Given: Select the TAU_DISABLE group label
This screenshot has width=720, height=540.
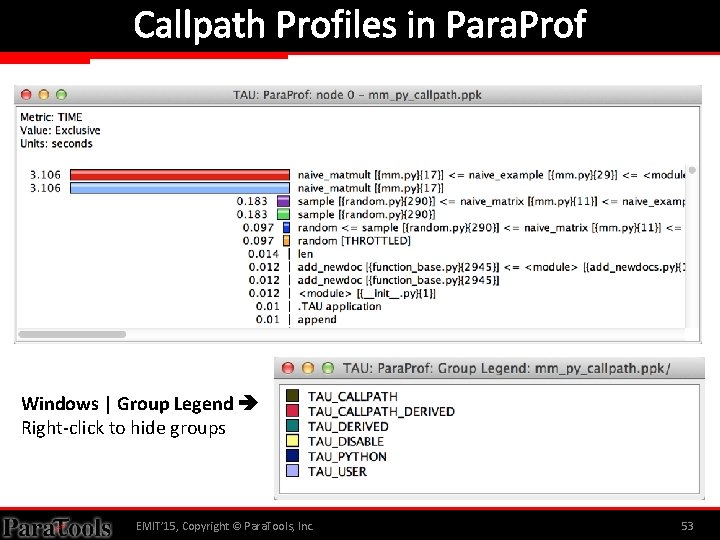Looking at the screenshot, I should (x=346, y=442).
